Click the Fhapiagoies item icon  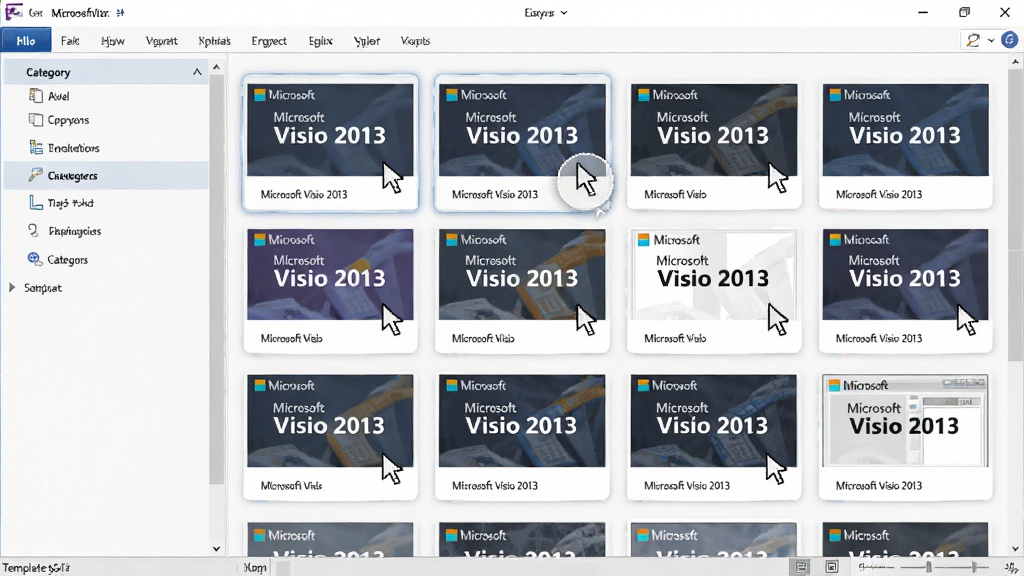pos(33,230)
